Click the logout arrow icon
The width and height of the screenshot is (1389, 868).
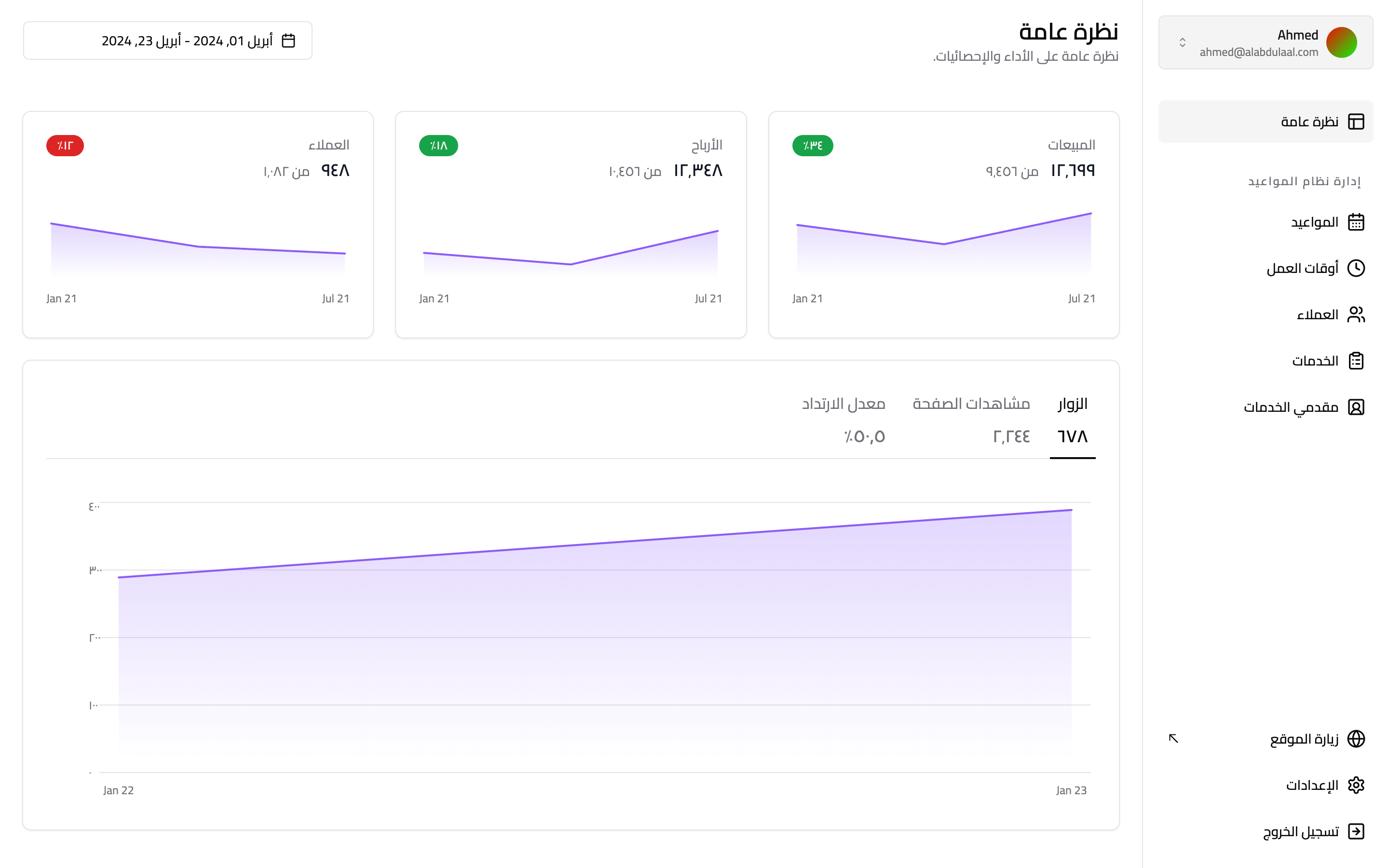pos(1356,831)
